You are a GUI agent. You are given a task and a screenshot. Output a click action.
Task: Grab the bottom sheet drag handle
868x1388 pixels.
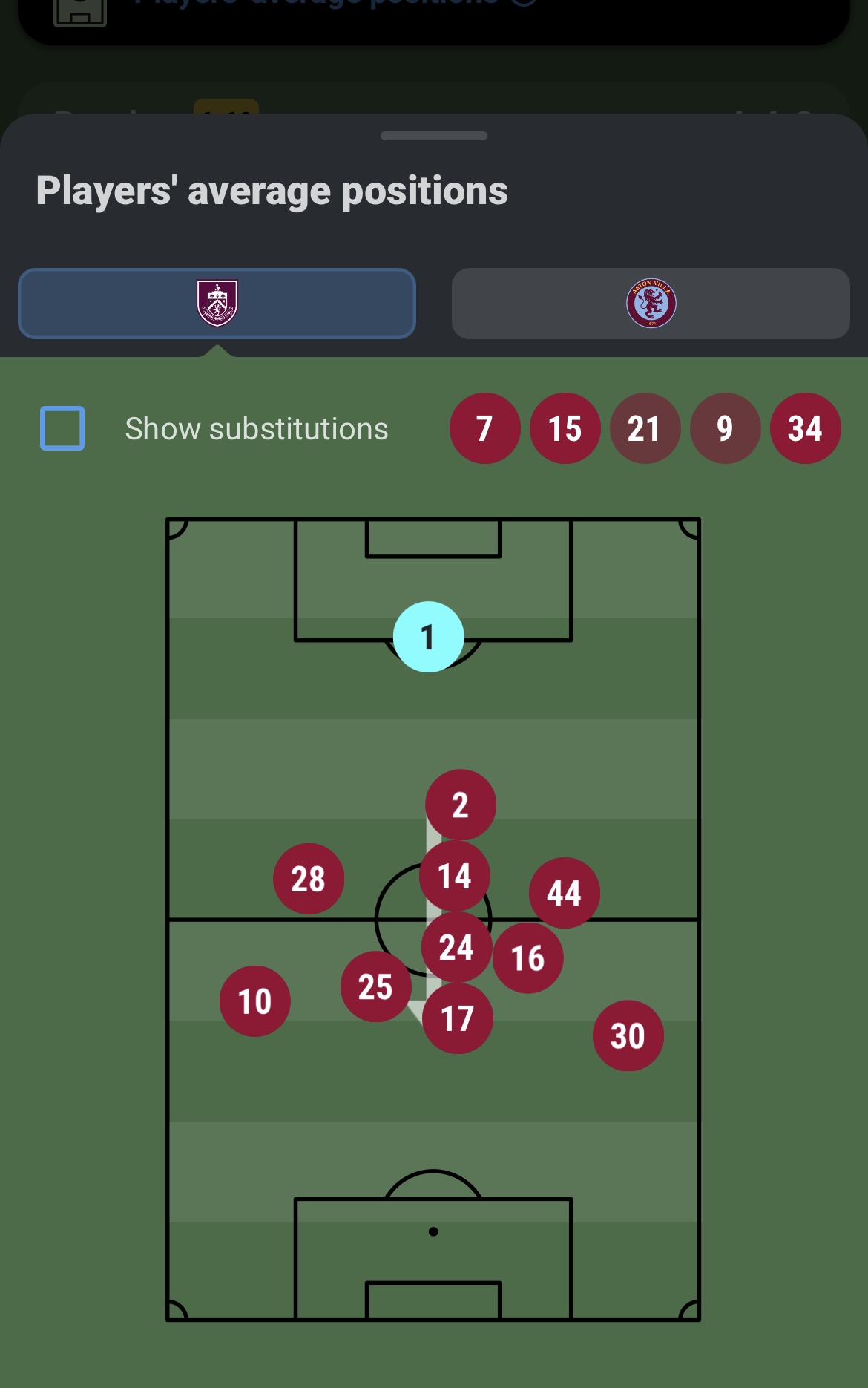pos(433,136)
